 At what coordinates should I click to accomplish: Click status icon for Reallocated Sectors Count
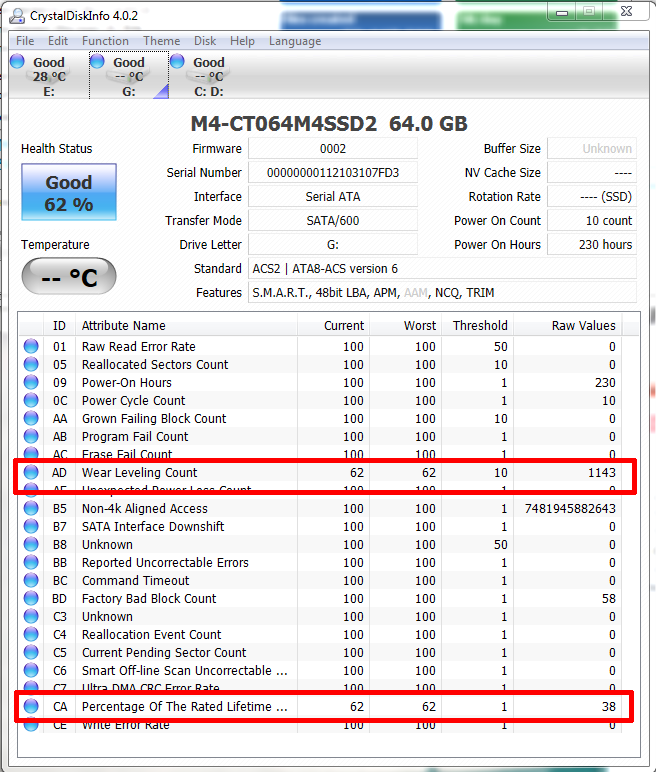point(31,364)
